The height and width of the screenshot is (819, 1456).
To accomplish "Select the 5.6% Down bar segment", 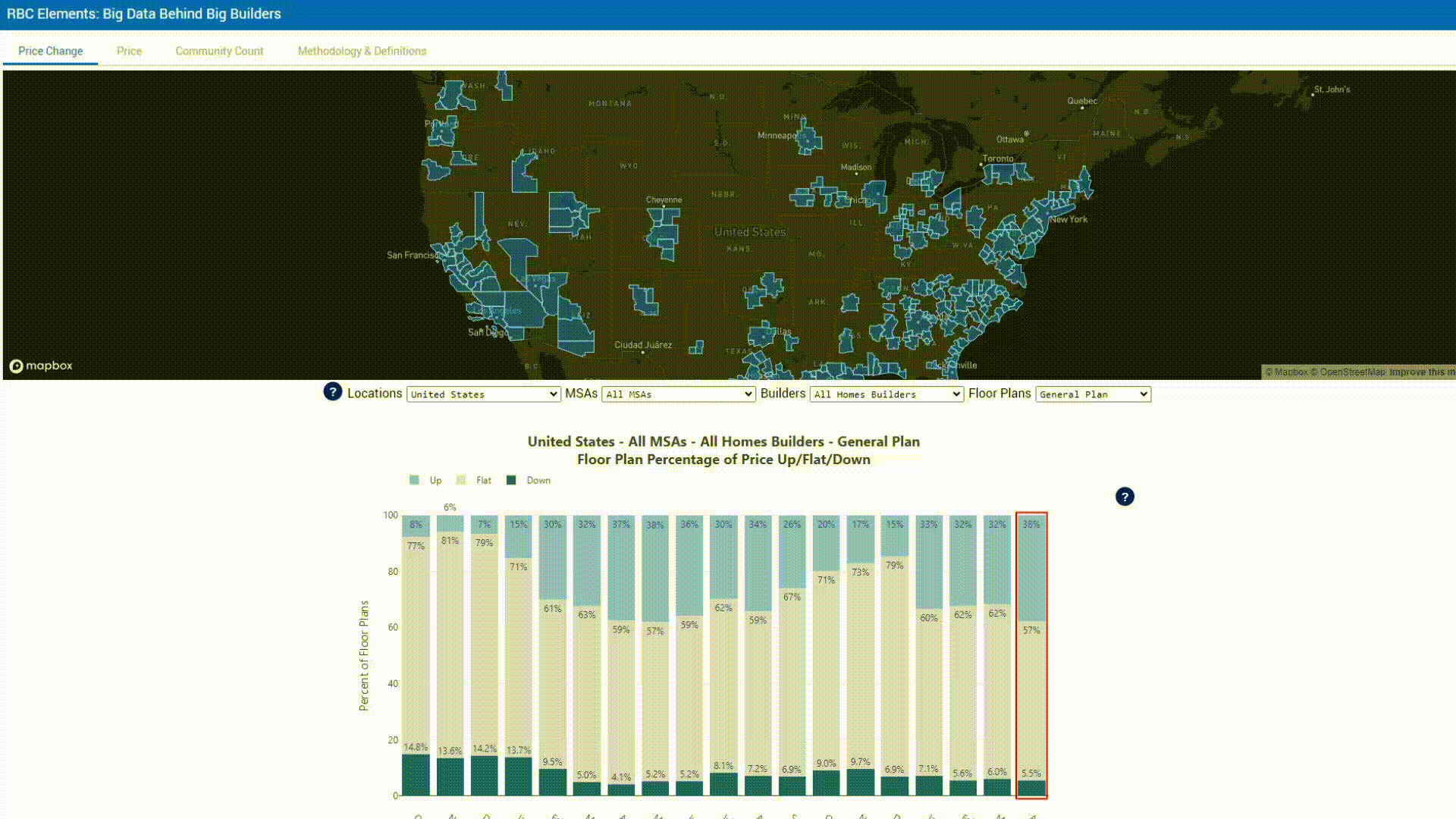I will click(963, 788).
